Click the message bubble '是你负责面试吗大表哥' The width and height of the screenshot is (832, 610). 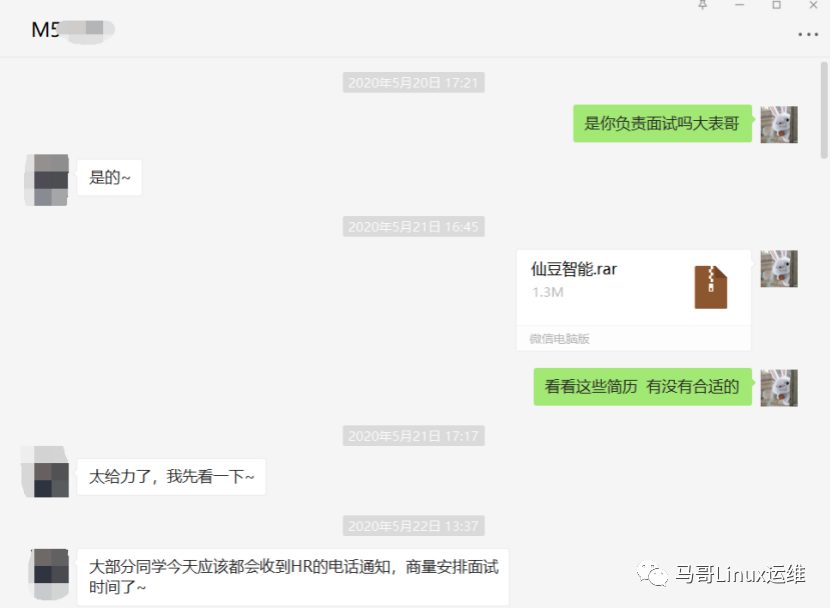coord(662,122)
